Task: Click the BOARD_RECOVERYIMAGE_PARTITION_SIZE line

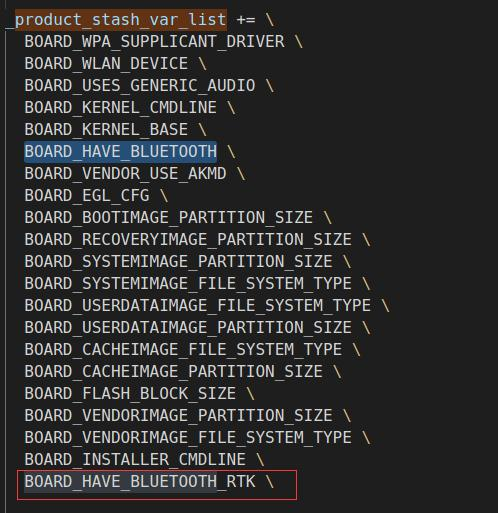Action: [x=188, y=240]
